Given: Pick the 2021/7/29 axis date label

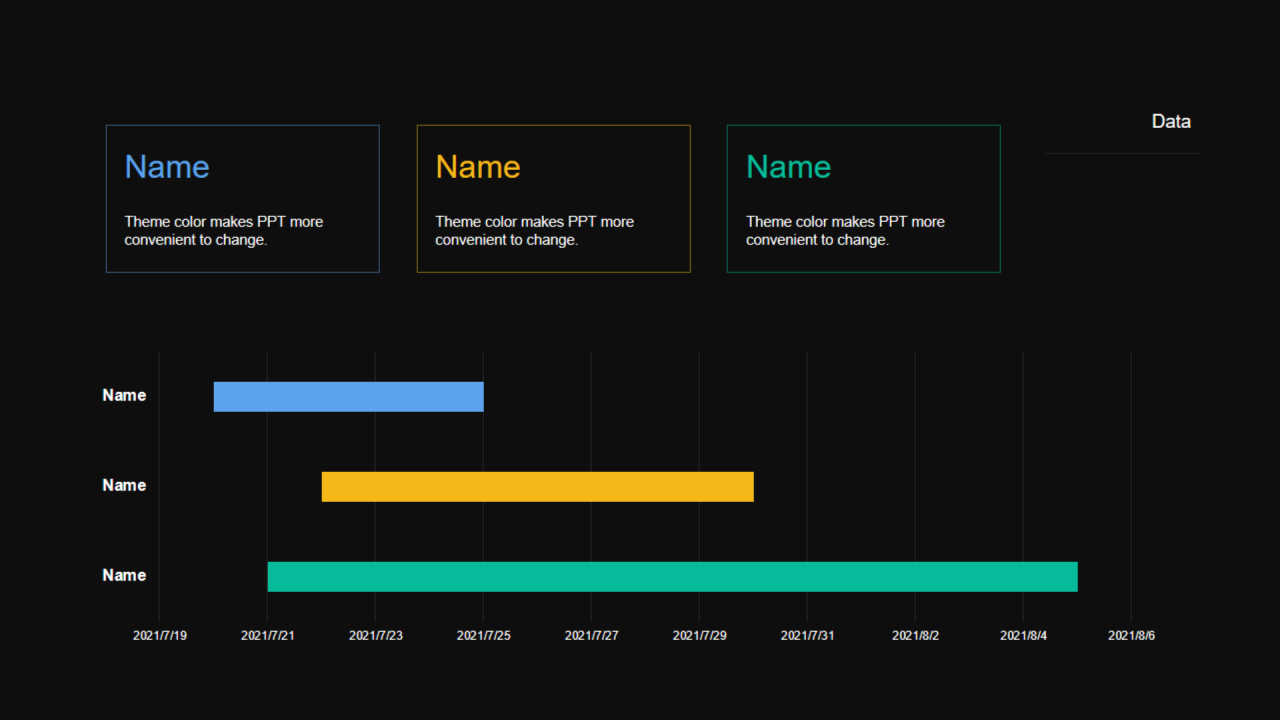Looking at the screenshot, I should tap(700, 636).
